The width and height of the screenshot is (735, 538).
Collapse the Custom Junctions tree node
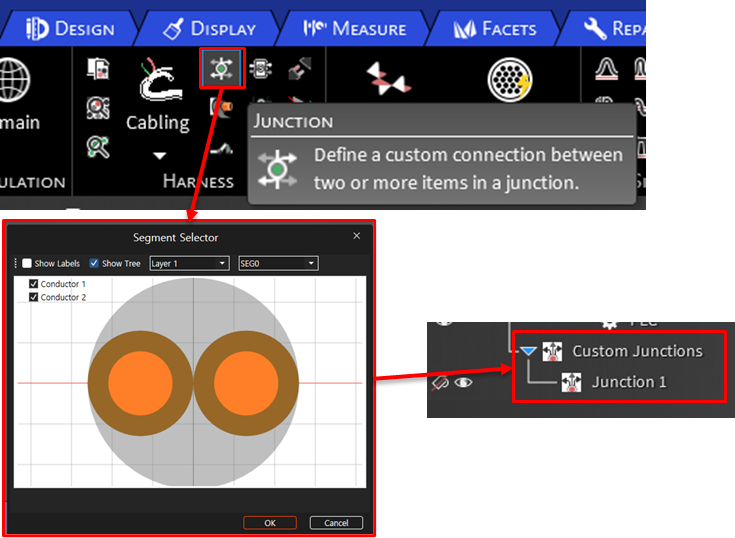pos(527,351)
